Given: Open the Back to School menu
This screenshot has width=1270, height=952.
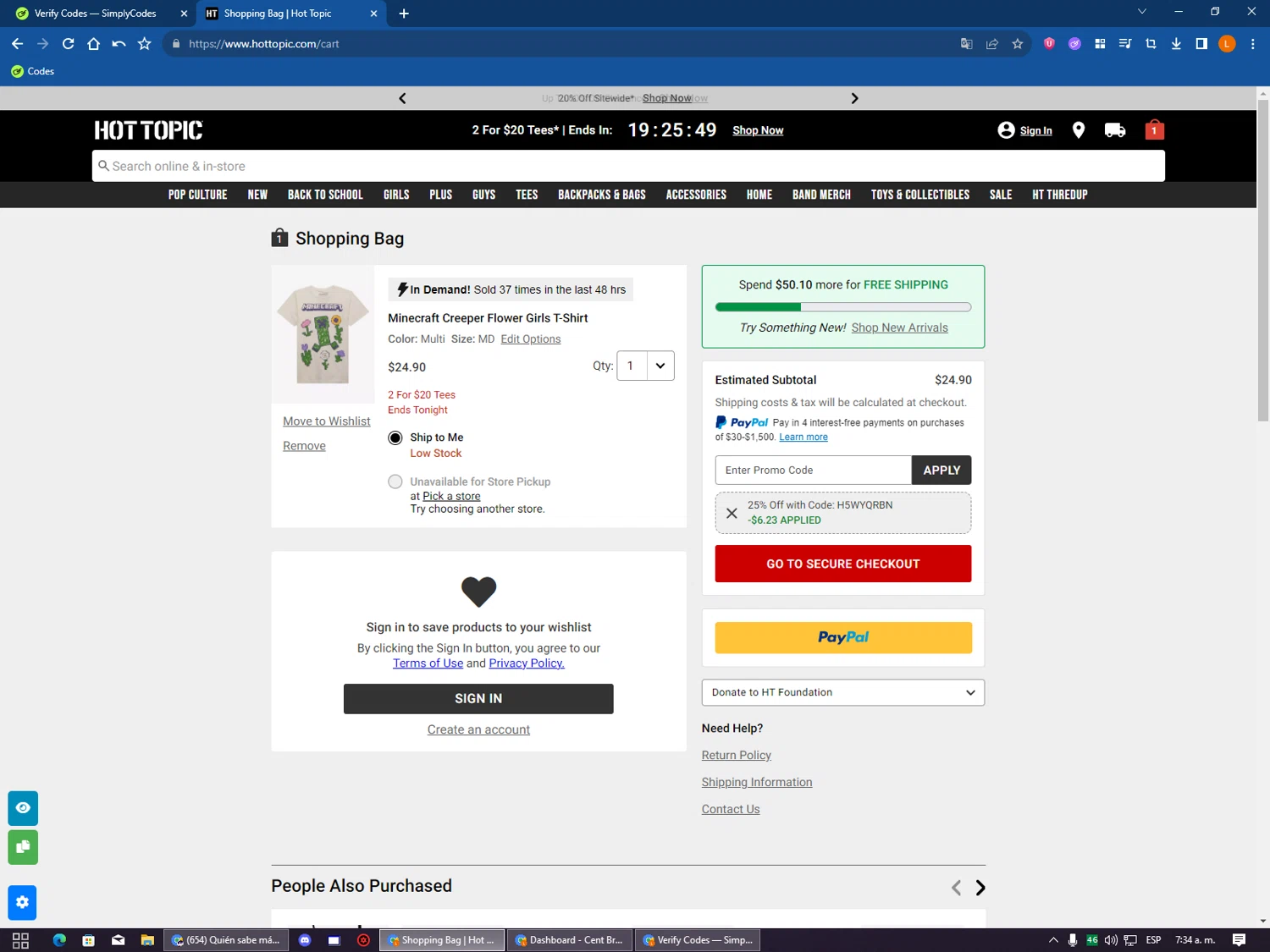Looking at the screenshot, I should click(325, 195).
